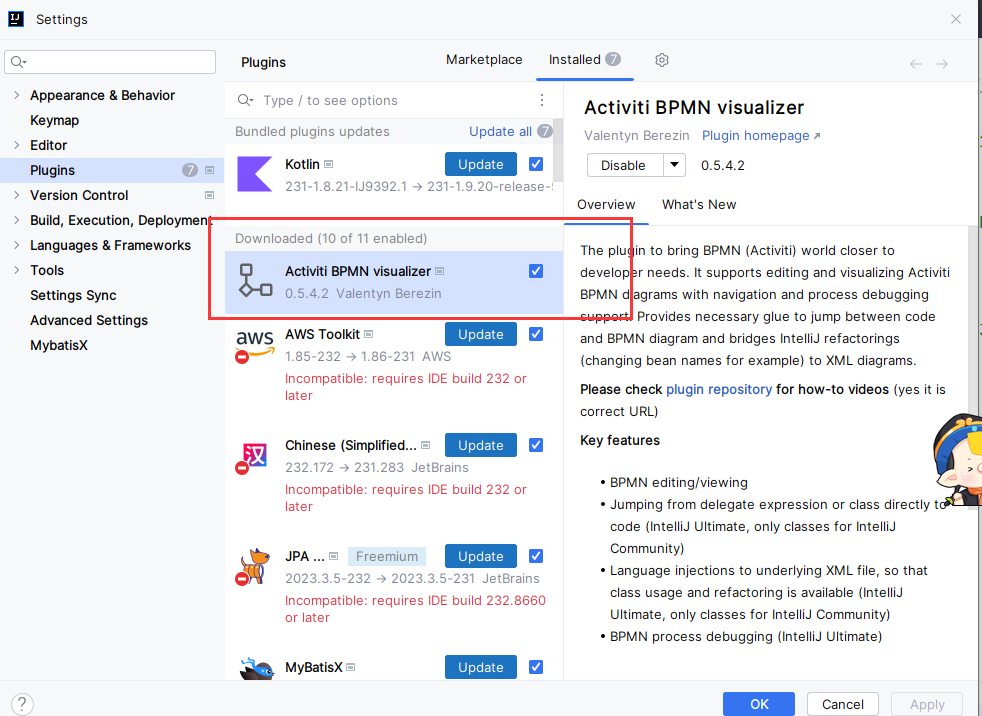This screenshot has width=982, height=716.
Task: Select Keymap in settings tree
Action: click(x=54, y=120)
